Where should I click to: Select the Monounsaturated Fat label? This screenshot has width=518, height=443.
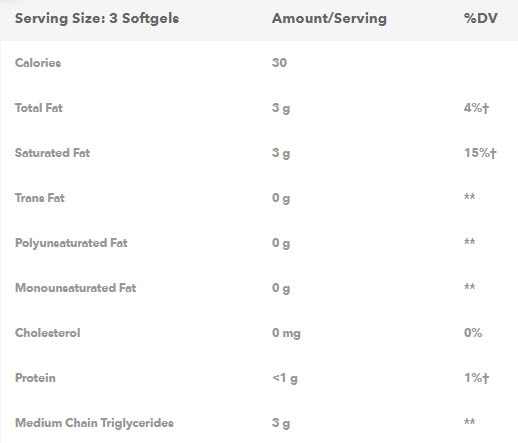tap(76, 288)
